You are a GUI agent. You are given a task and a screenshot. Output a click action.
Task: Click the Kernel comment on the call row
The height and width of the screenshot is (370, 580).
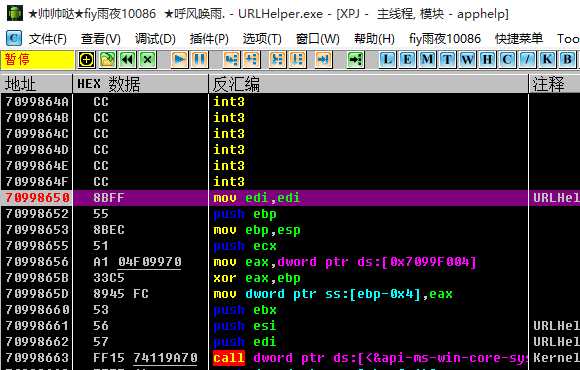tap(556, 358)
